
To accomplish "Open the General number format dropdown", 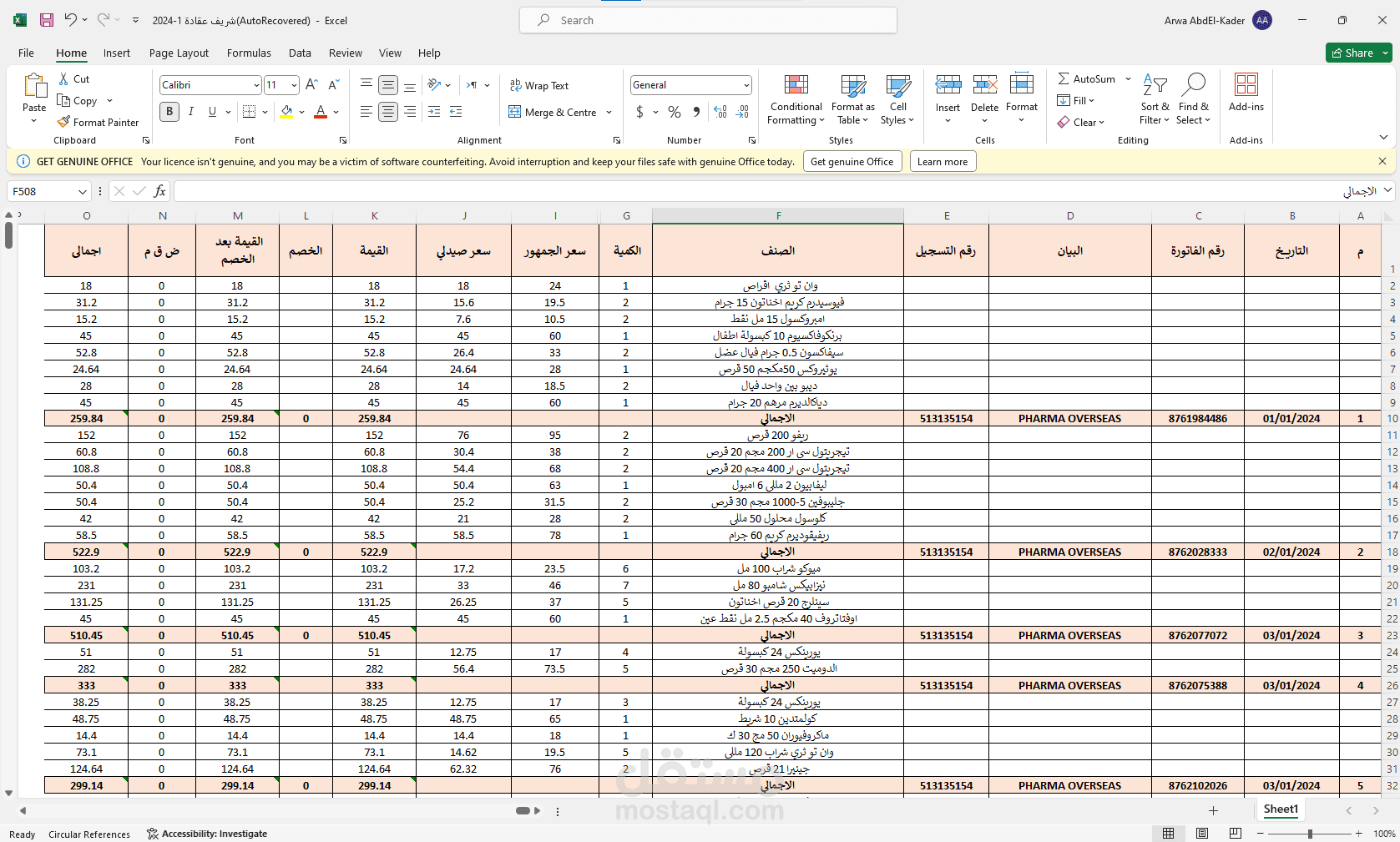I will click(745, 85).
